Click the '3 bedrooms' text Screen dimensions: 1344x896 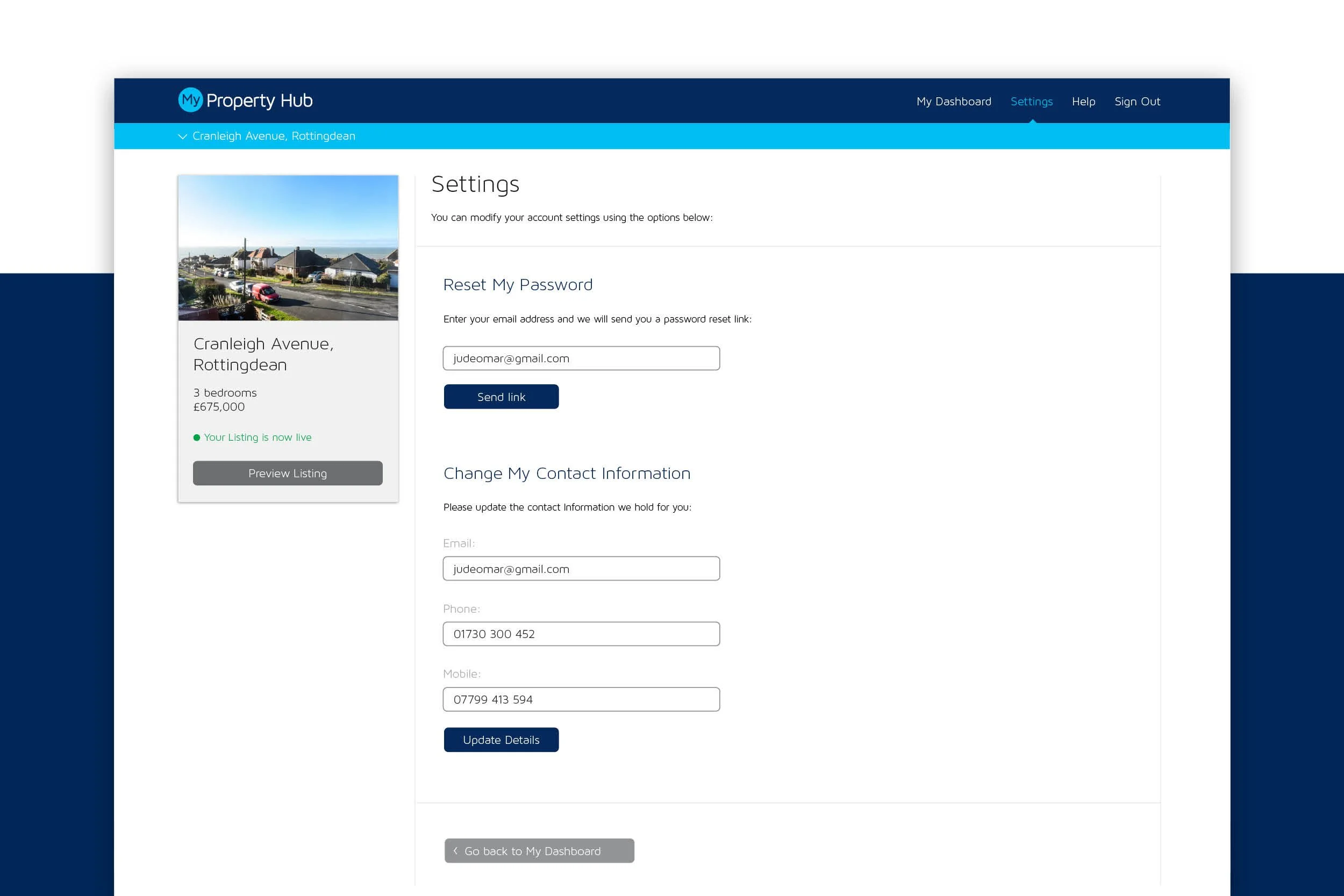[x=225, y=392]
